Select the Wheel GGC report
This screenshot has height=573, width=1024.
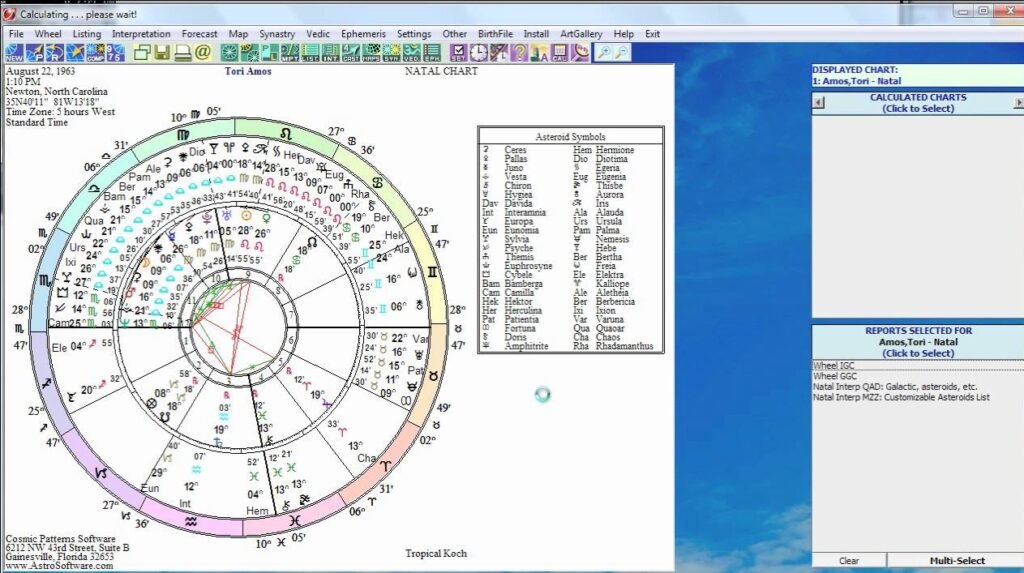point(835,376)
